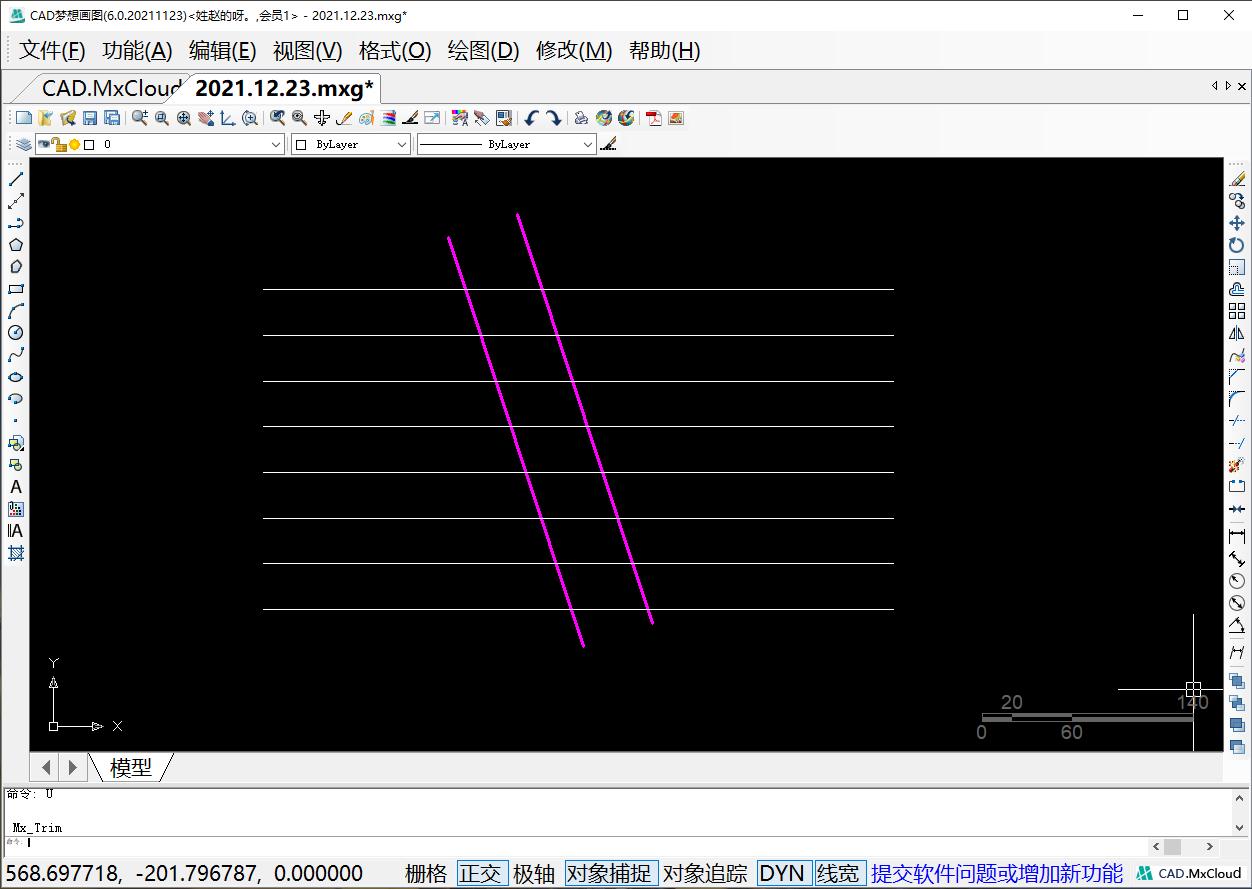Activate the Rectangle tool
The width and height of the screenshot is (1252, 889).
point(14,289)
